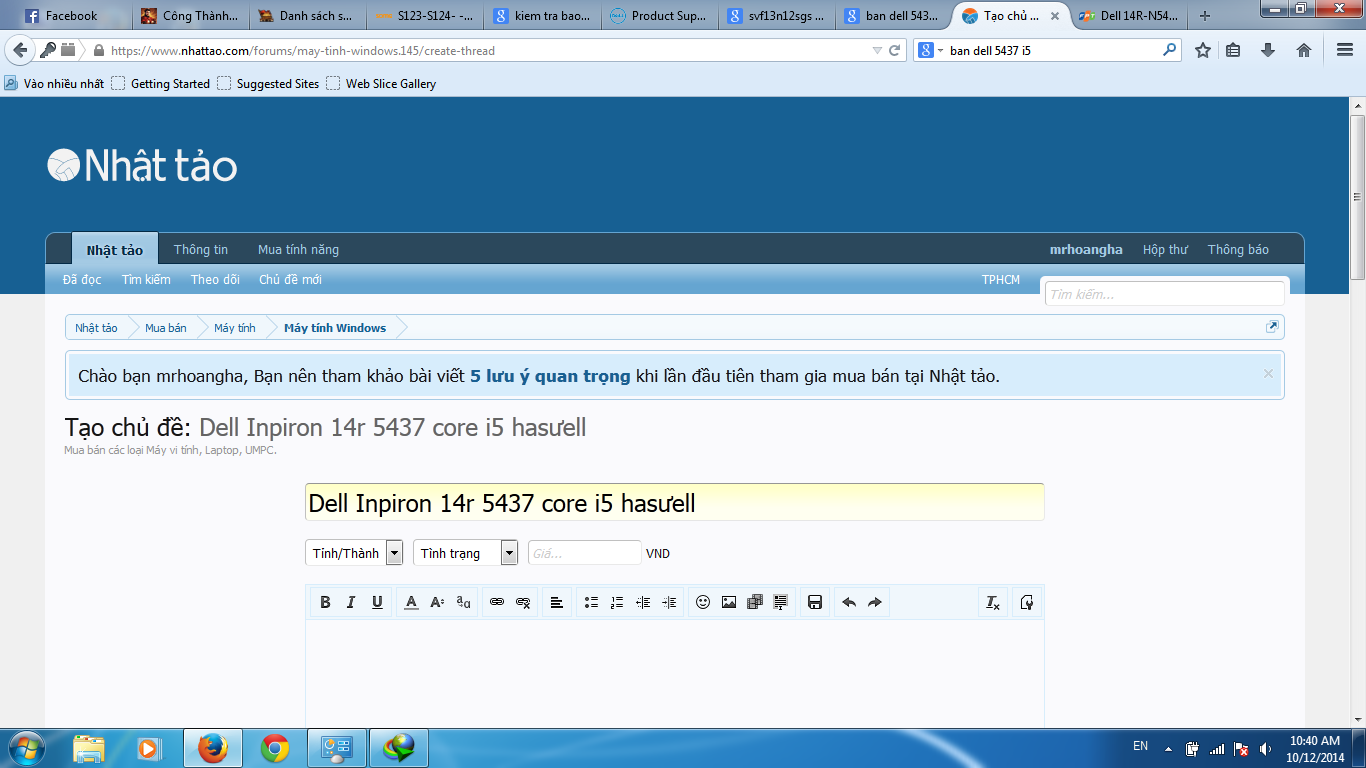Open Chrome from the taskbar
Screen dimensions: 1366x768
tap(275, 748)
